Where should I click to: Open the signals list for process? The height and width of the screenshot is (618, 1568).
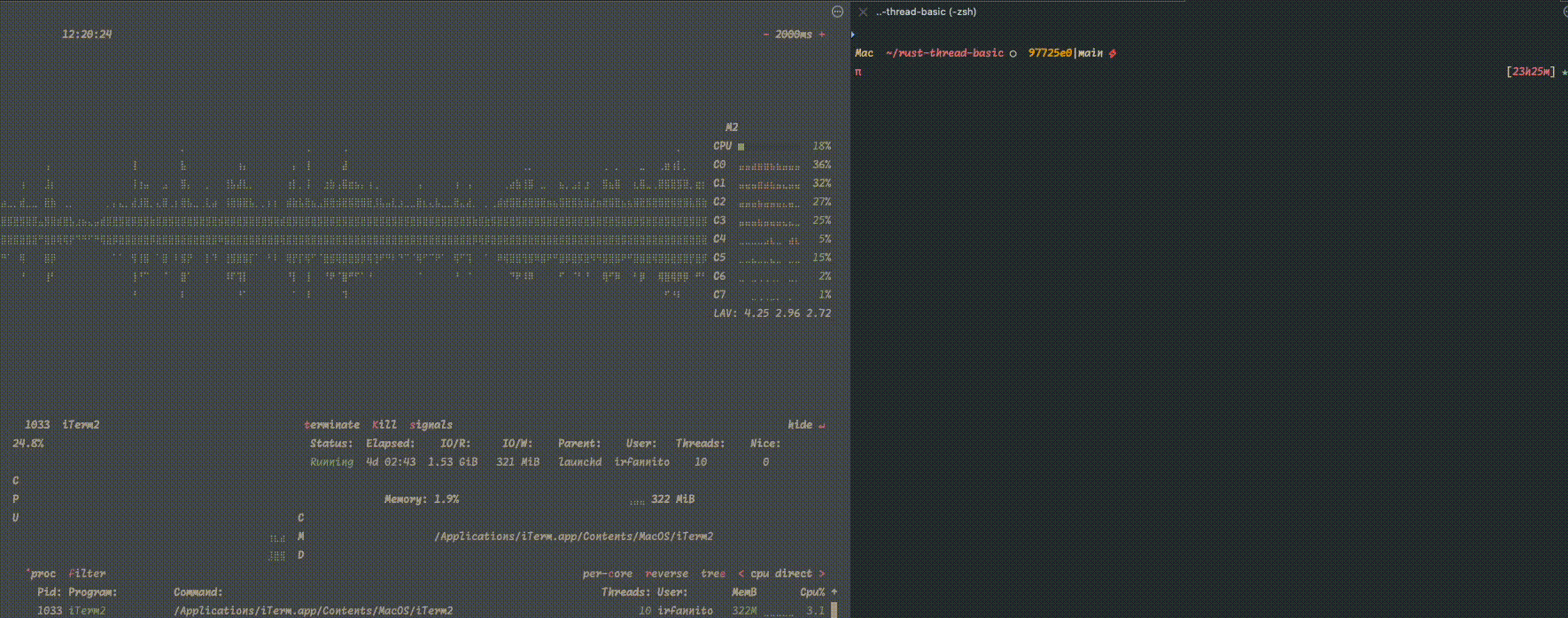431,425
